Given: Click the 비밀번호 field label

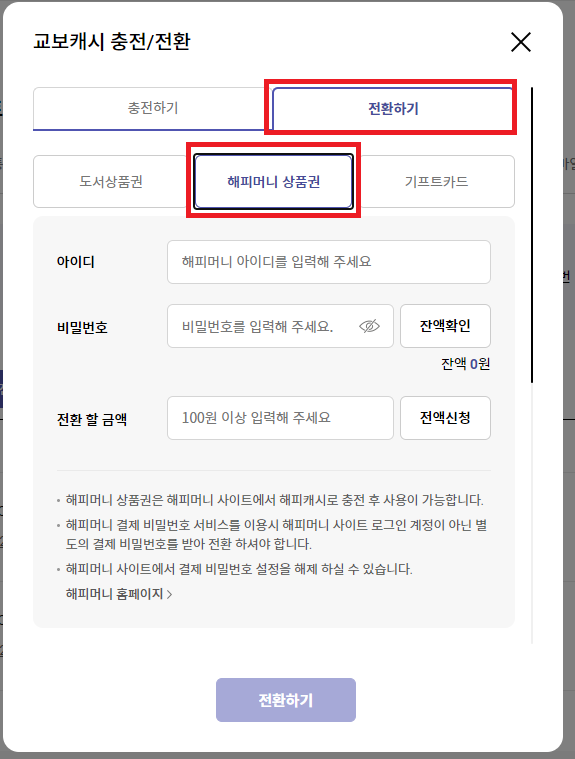Looking at the screenshot, I should [82, 328].
